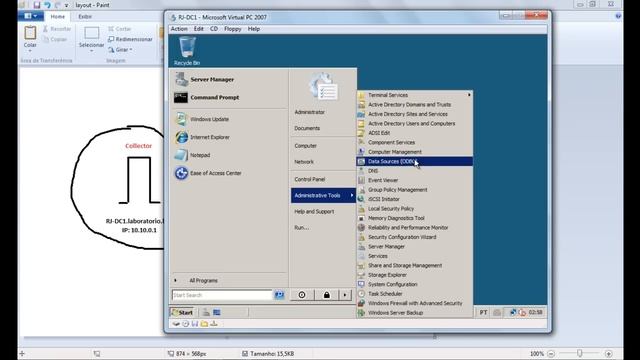Open Active Directory Users and Computers
The width and height of the screenshot is (640, 360).
[x=415, y=123]
